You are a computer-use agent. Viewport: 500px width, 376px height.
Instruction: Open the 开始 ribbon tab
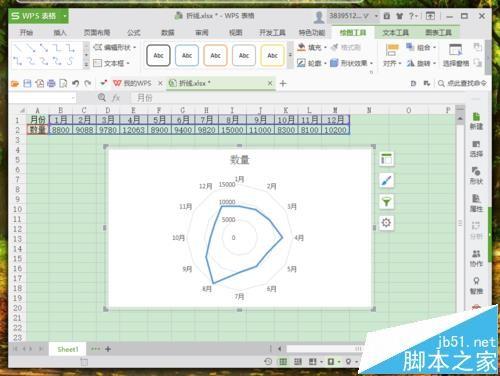[26, 32]
